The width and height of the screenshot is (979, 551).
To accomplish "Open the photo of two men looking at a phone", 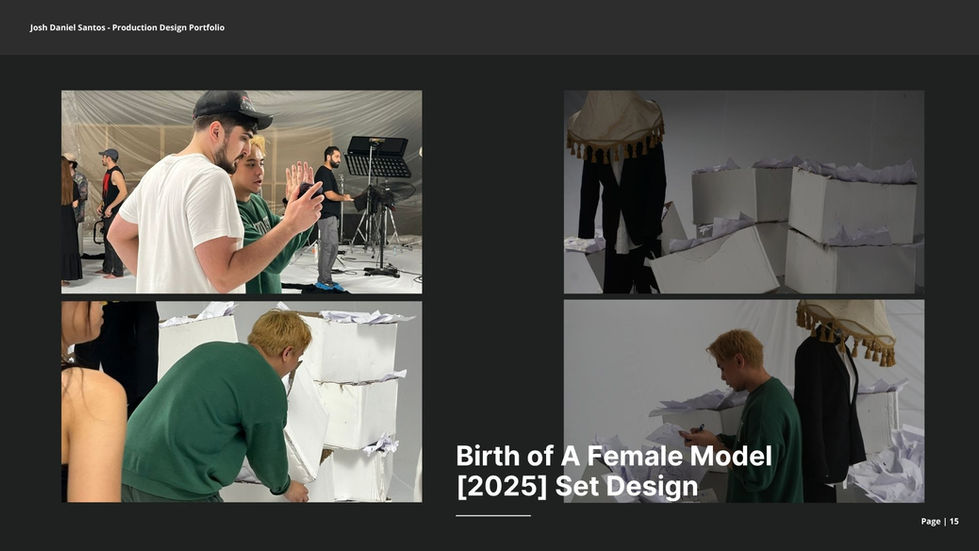I will coord(242,192).
